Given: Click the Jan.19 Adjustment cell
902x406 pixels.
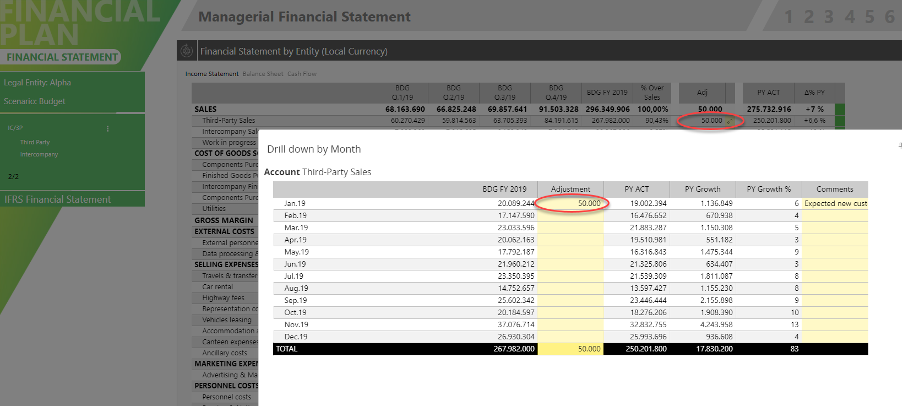Looking at the screenshot, I should (571, 202).
